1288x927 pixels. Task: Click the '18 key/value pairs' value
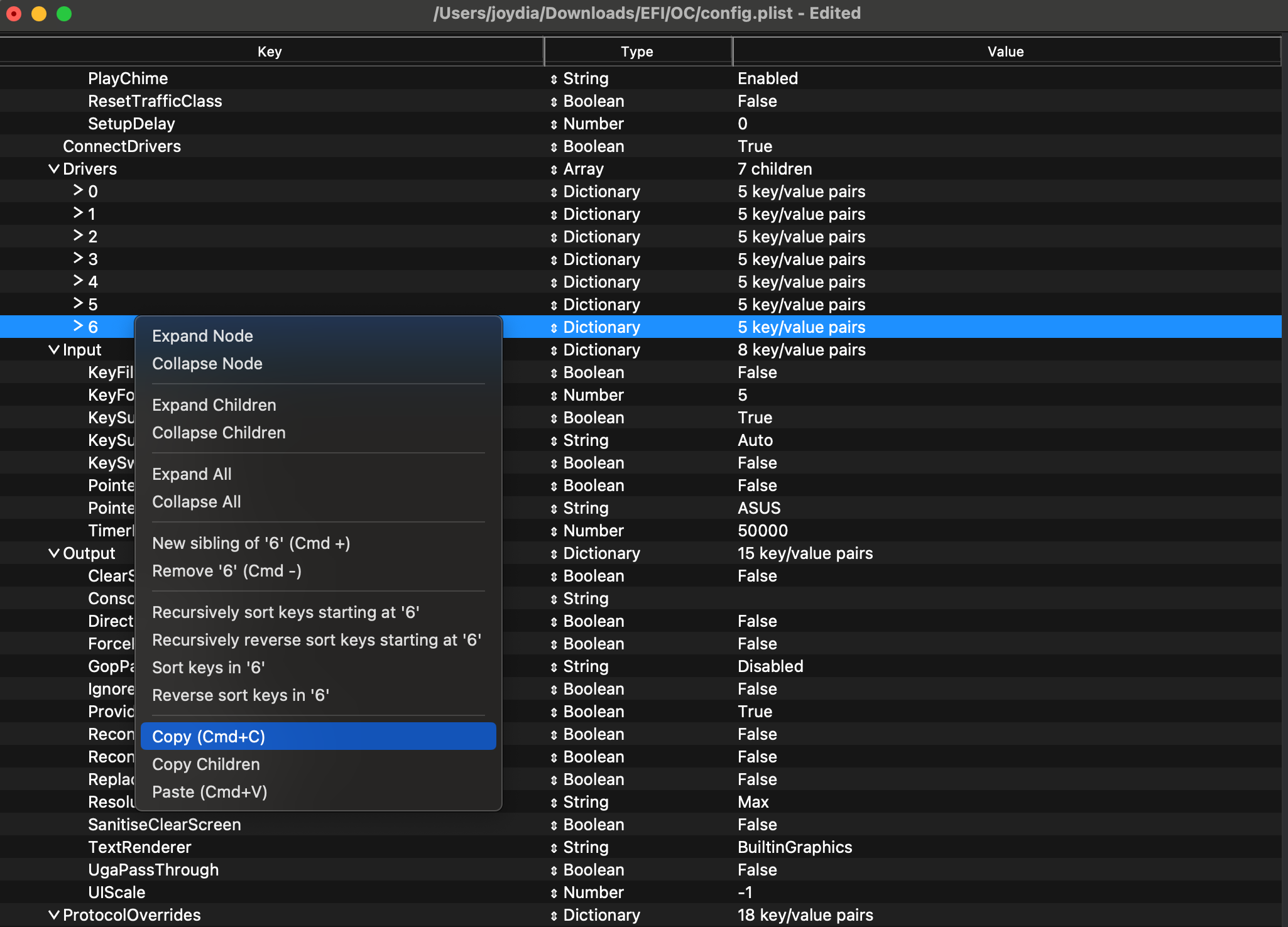coord(805,915)
